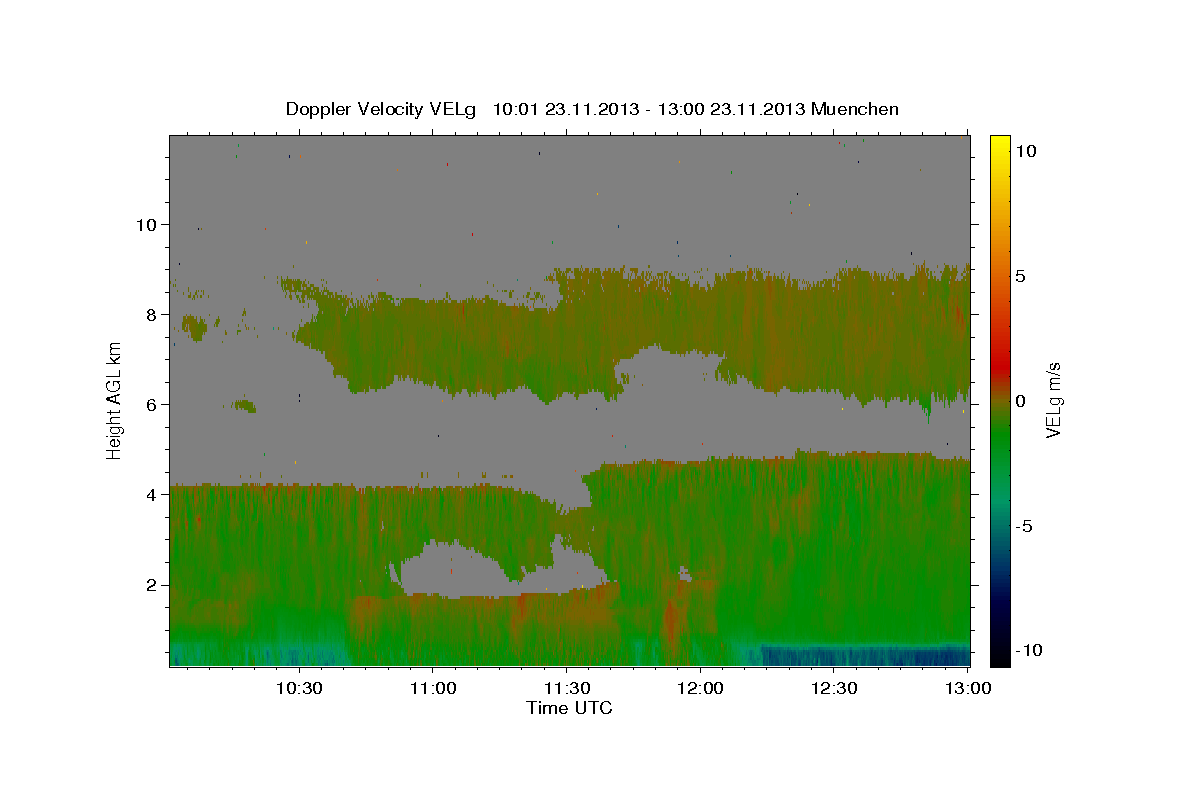Click the "Muenchen" location in the title
The image size is (1200, 800).
[855, 109]
